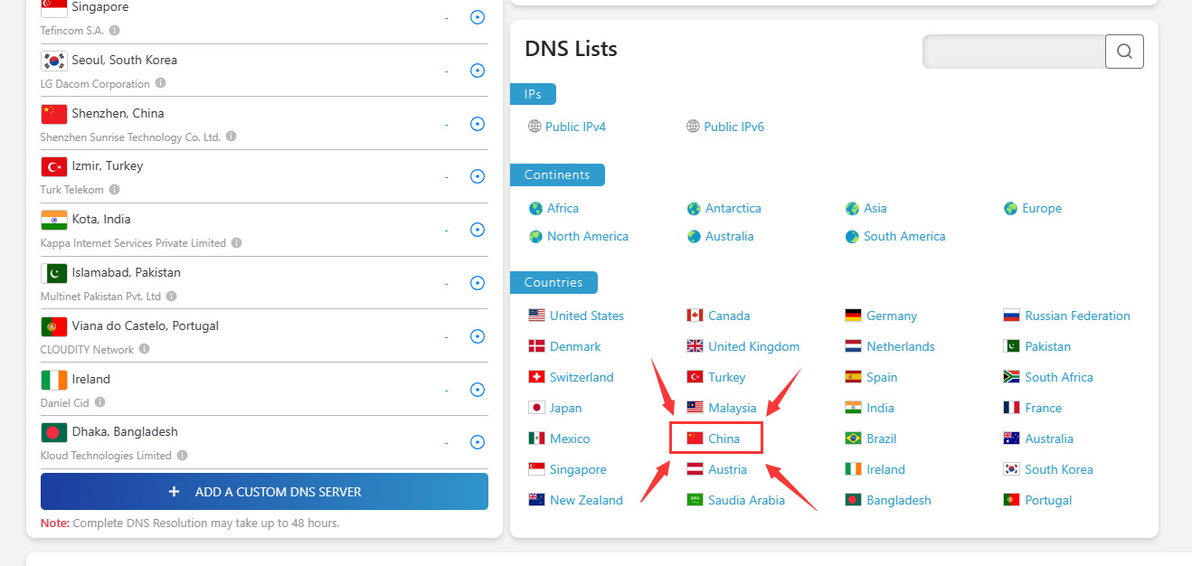Image resolution: width=1192 pixels, height=566 pixels.
Task: Click the DNS Lists search input field
Action: tap(1013, 52)
